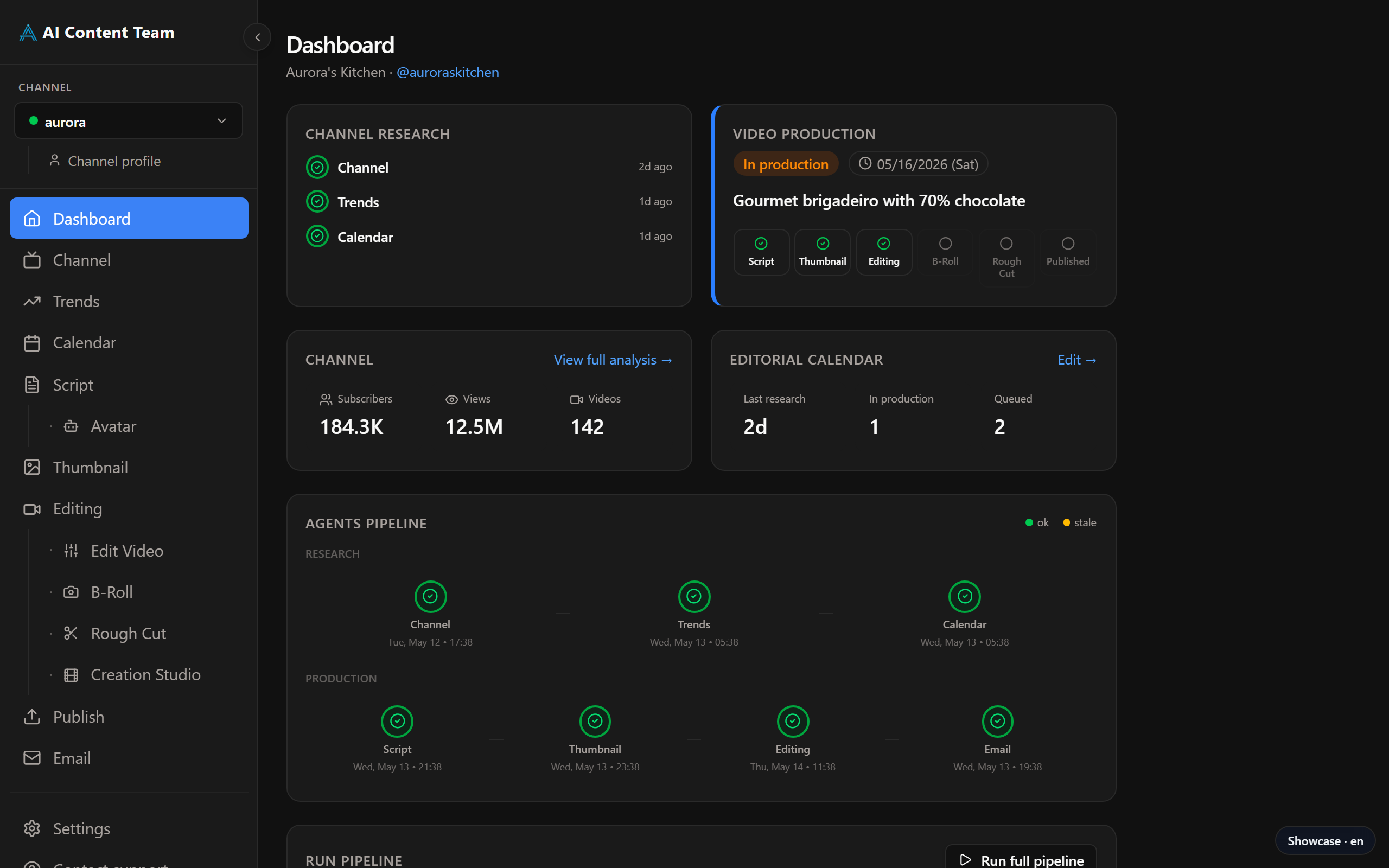This screenshot has height=868, width=1389.
Task: Click the In production status badge
Action: coord(785,164)
